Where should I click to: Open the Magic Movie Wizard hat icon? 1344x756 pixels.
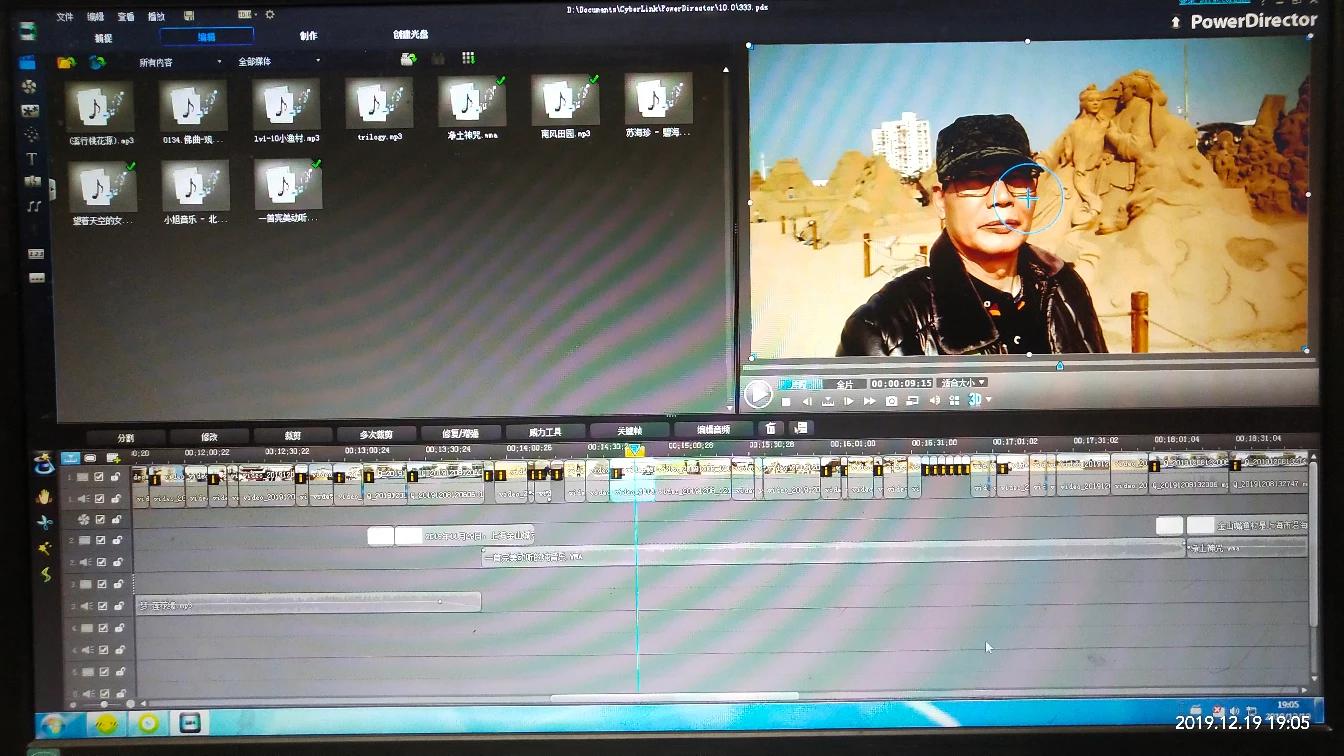coord(43,464)
